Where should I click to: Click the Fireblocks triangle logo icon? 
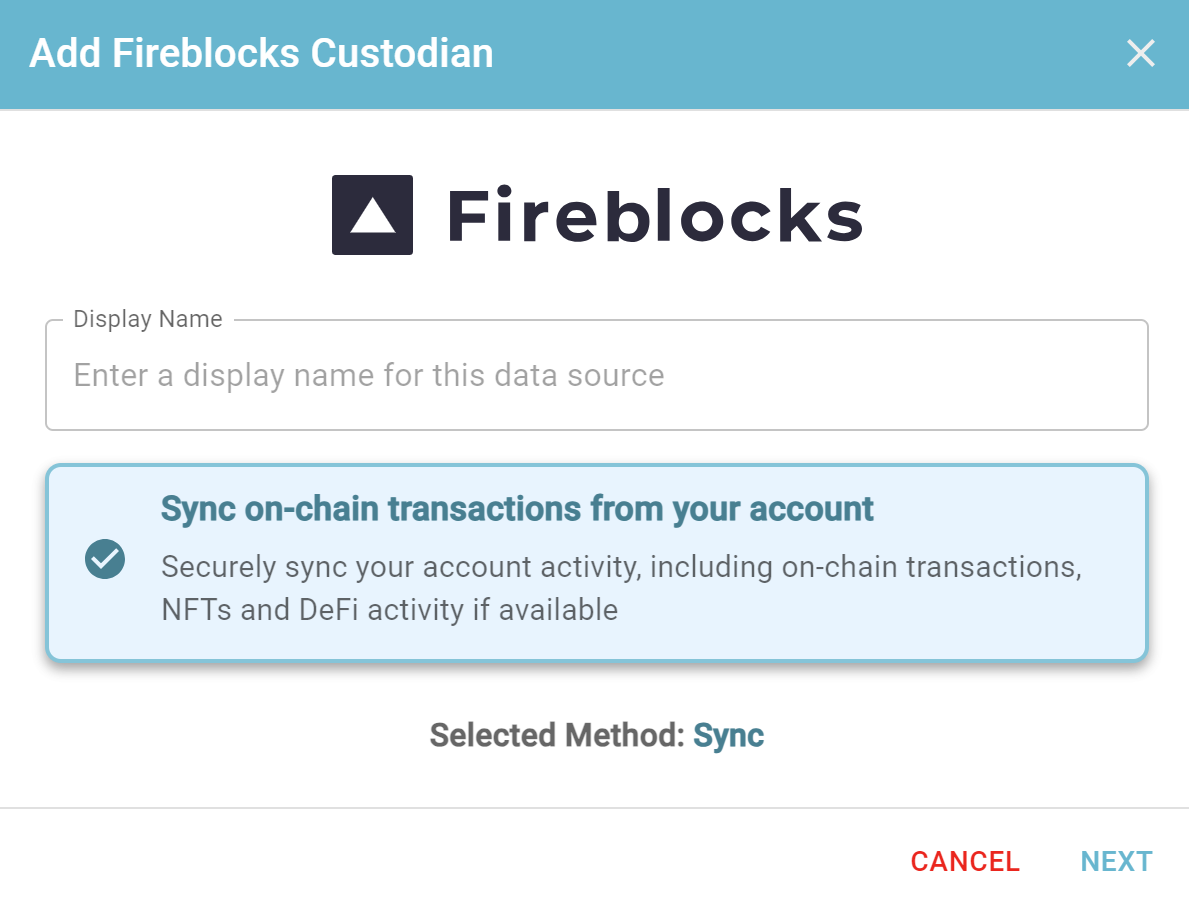pos(372,215)
